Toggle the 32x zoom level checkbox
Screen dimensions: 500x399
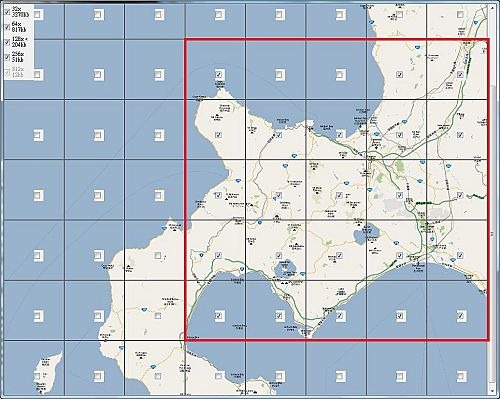point(7,12)
